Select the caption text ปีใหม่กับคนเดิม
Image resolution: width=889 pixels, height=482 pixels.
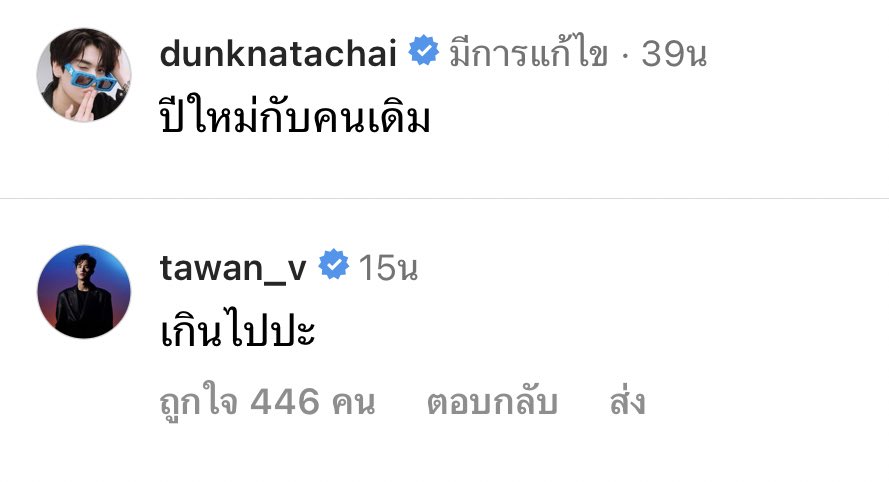295,115
